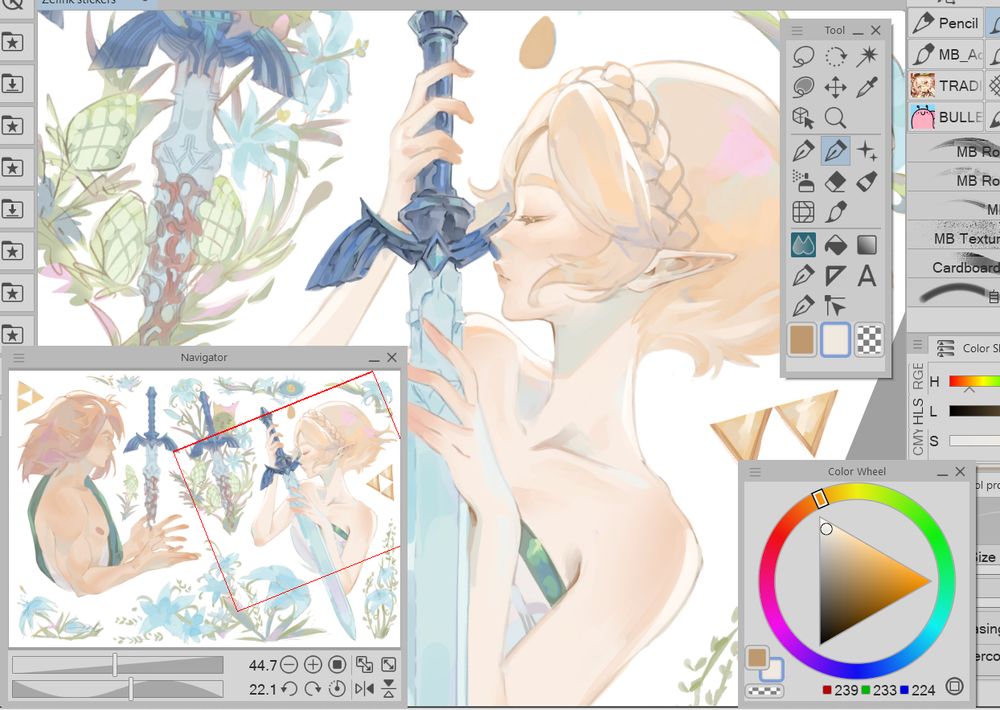Switch to Pencil sub tool group
This screenshot has height=710, width=1000.
point(945,24)
